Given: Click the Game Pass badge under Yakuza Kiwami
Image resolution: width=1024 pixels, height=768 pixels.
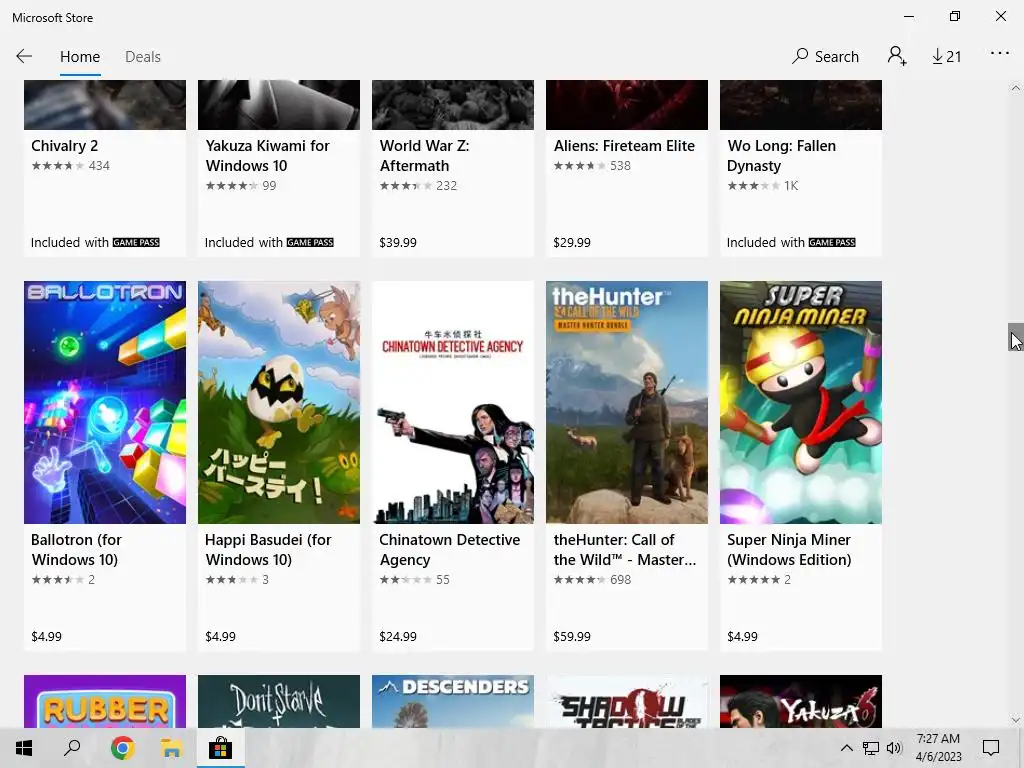Looking at the screenshot, I should (310, 242).
